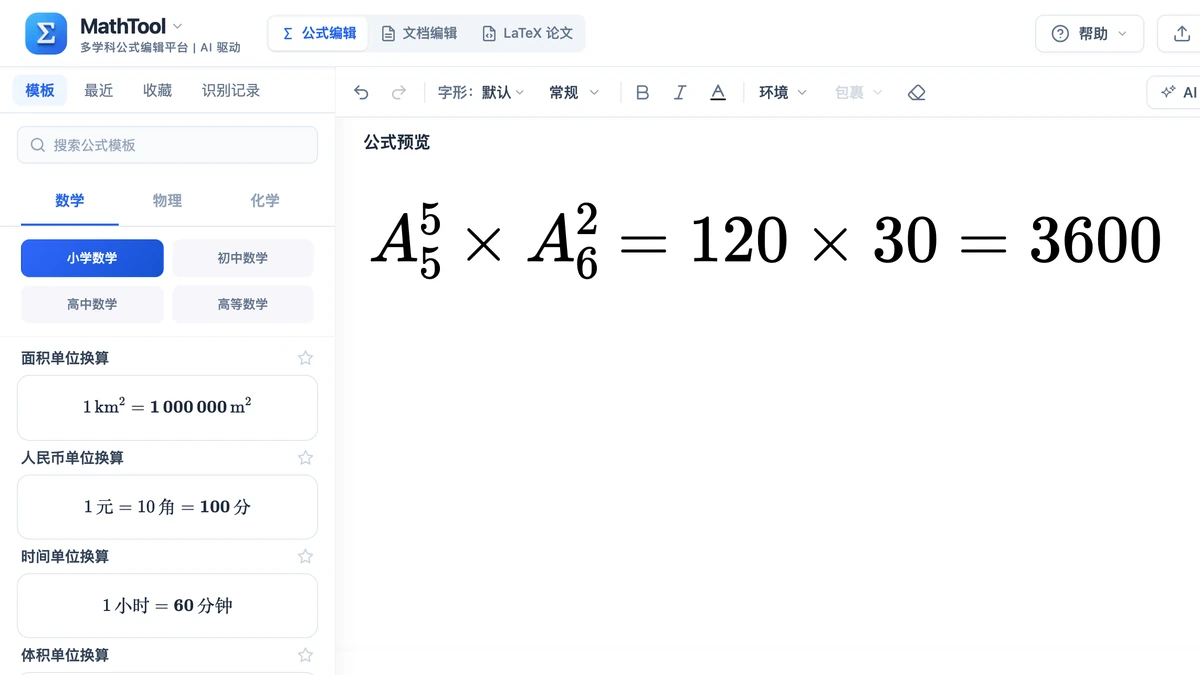This screenshot has width=1200, height=675.
Task: Select 初中数学 category
Action: coord(243,258)
